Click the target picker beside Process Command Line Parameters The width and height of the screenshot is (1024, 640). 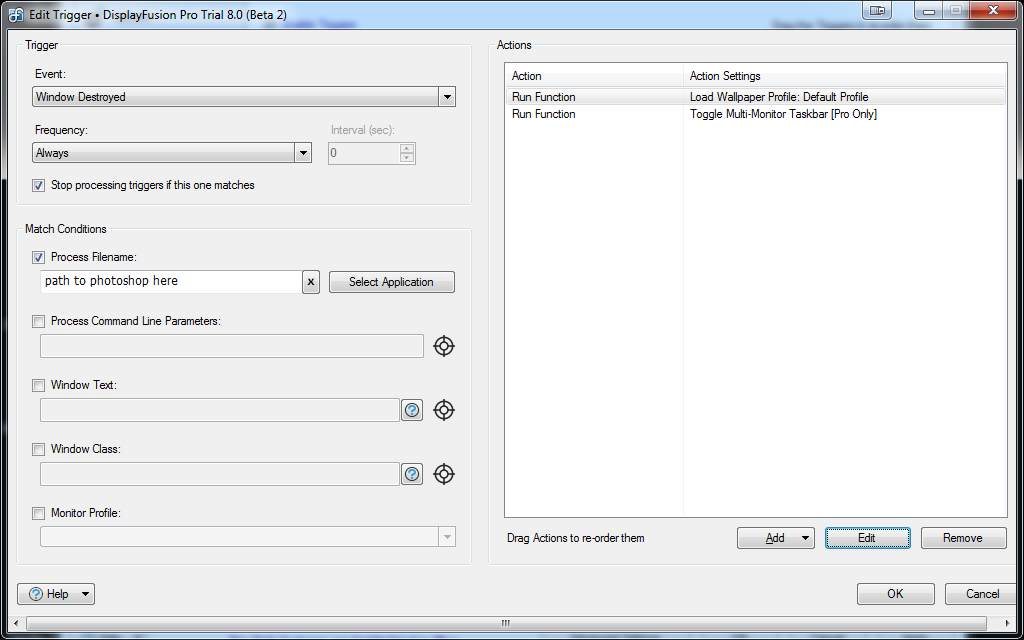tap(444, 346)
